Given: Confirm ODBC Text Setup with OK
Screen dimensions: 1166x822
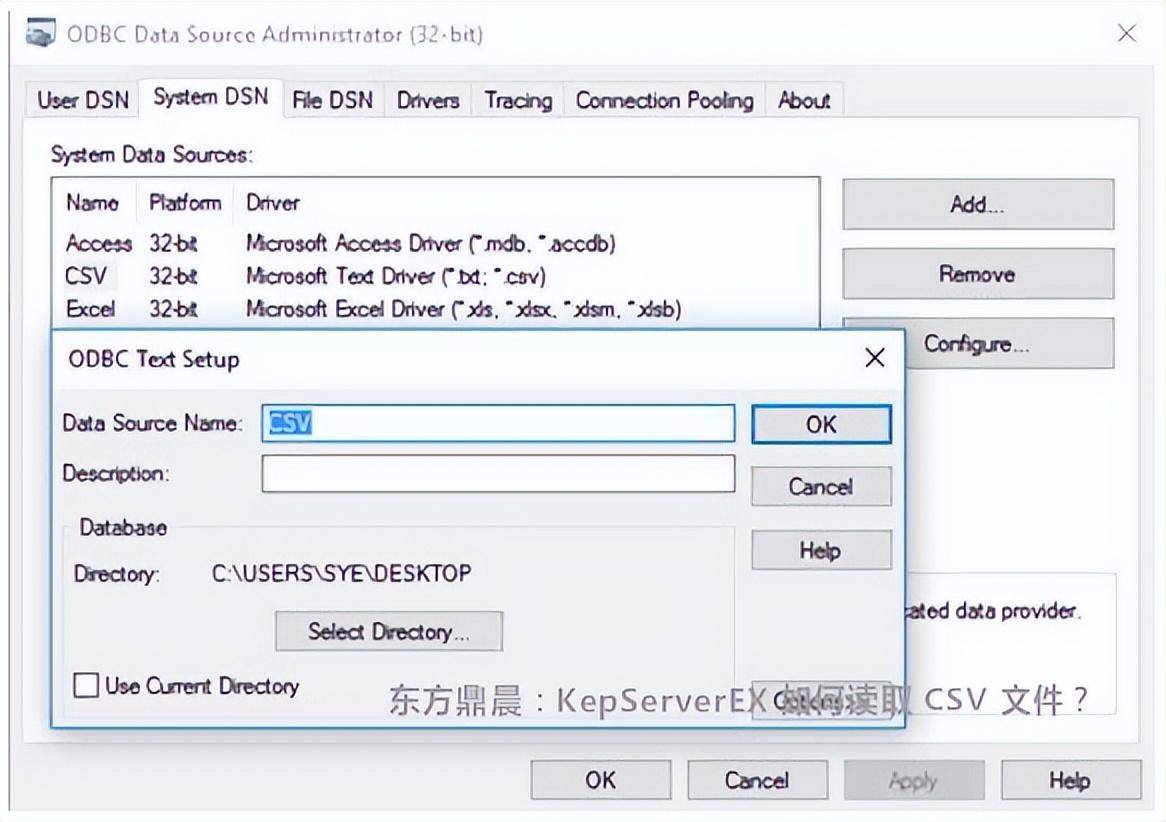Looking at the screenshot, I should point(821,424).
